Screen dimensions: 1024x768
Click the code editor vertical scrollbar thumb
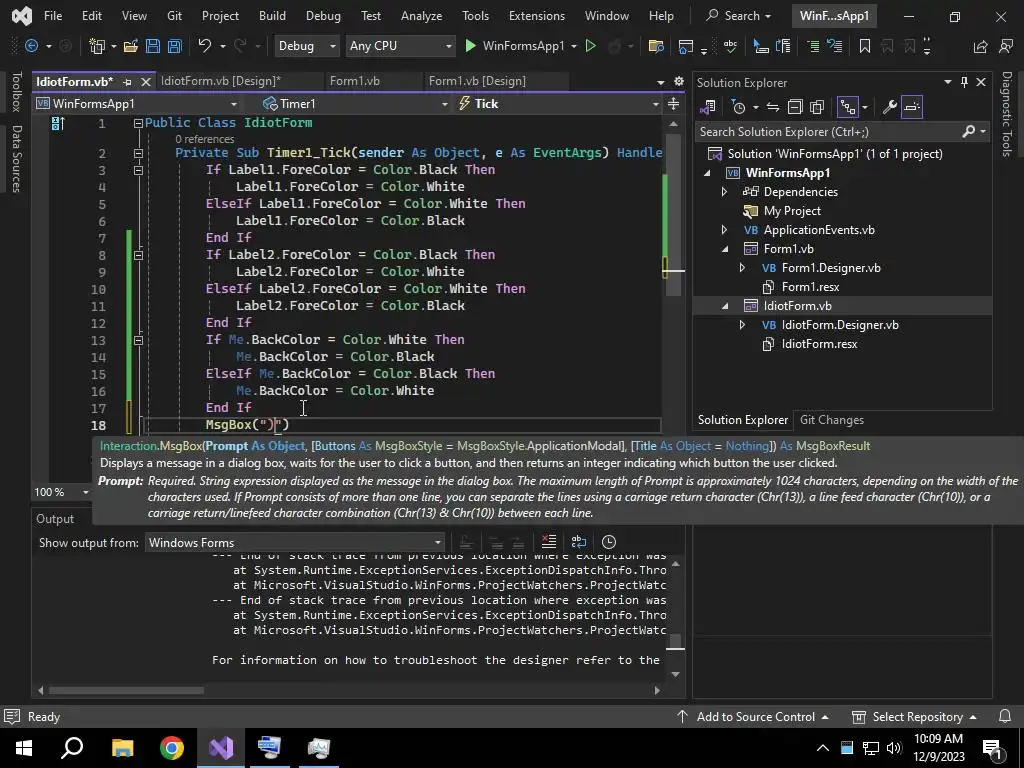click(x=673, y=216)
